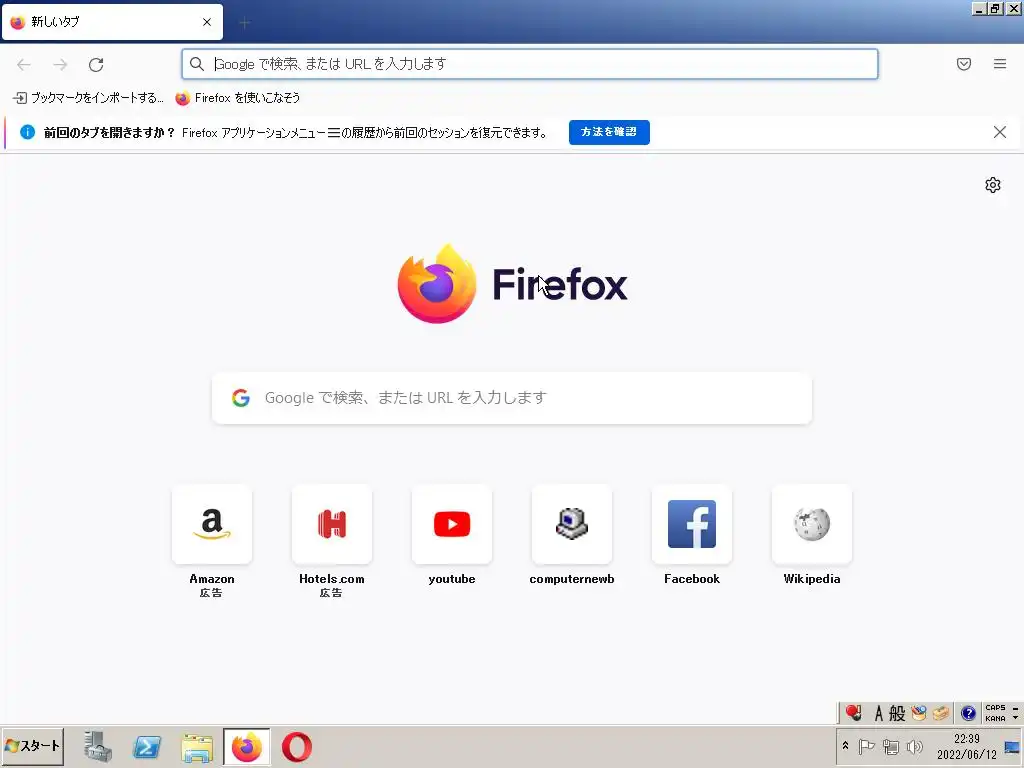The height and width of the screenshot is (768, 1024).
Task: Toggle KANA lock in the language bar
Action: 995,718
